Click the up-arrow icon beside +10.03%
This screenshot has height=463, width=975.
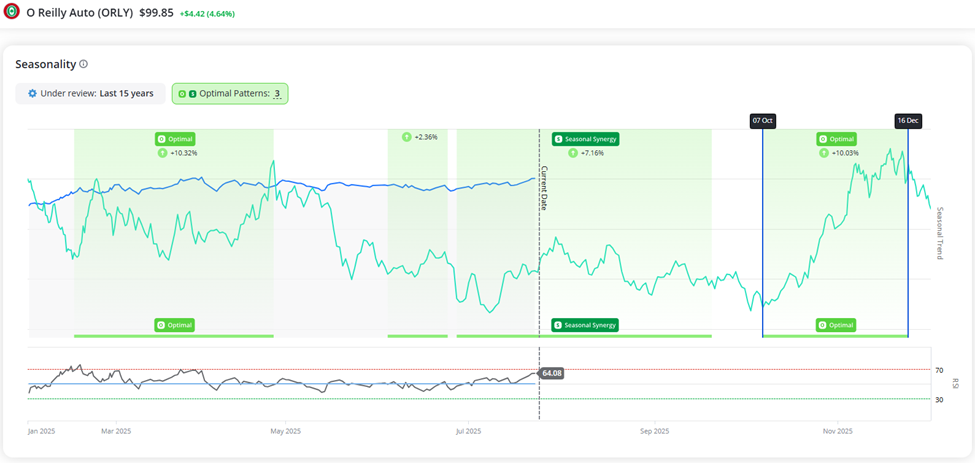823,153
